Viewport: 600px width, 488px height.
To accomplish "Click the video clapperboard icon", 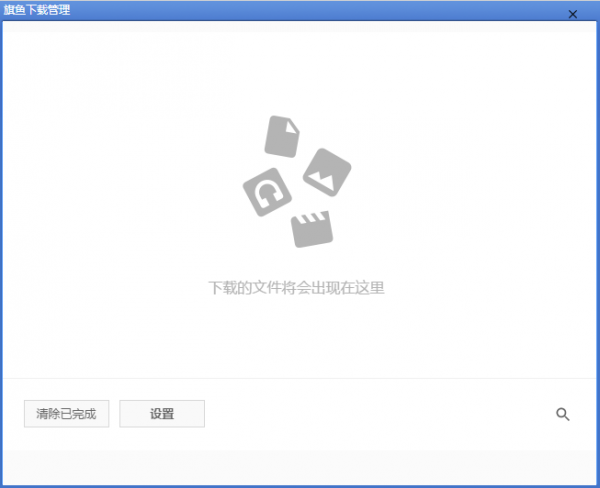I will [311, 228].
